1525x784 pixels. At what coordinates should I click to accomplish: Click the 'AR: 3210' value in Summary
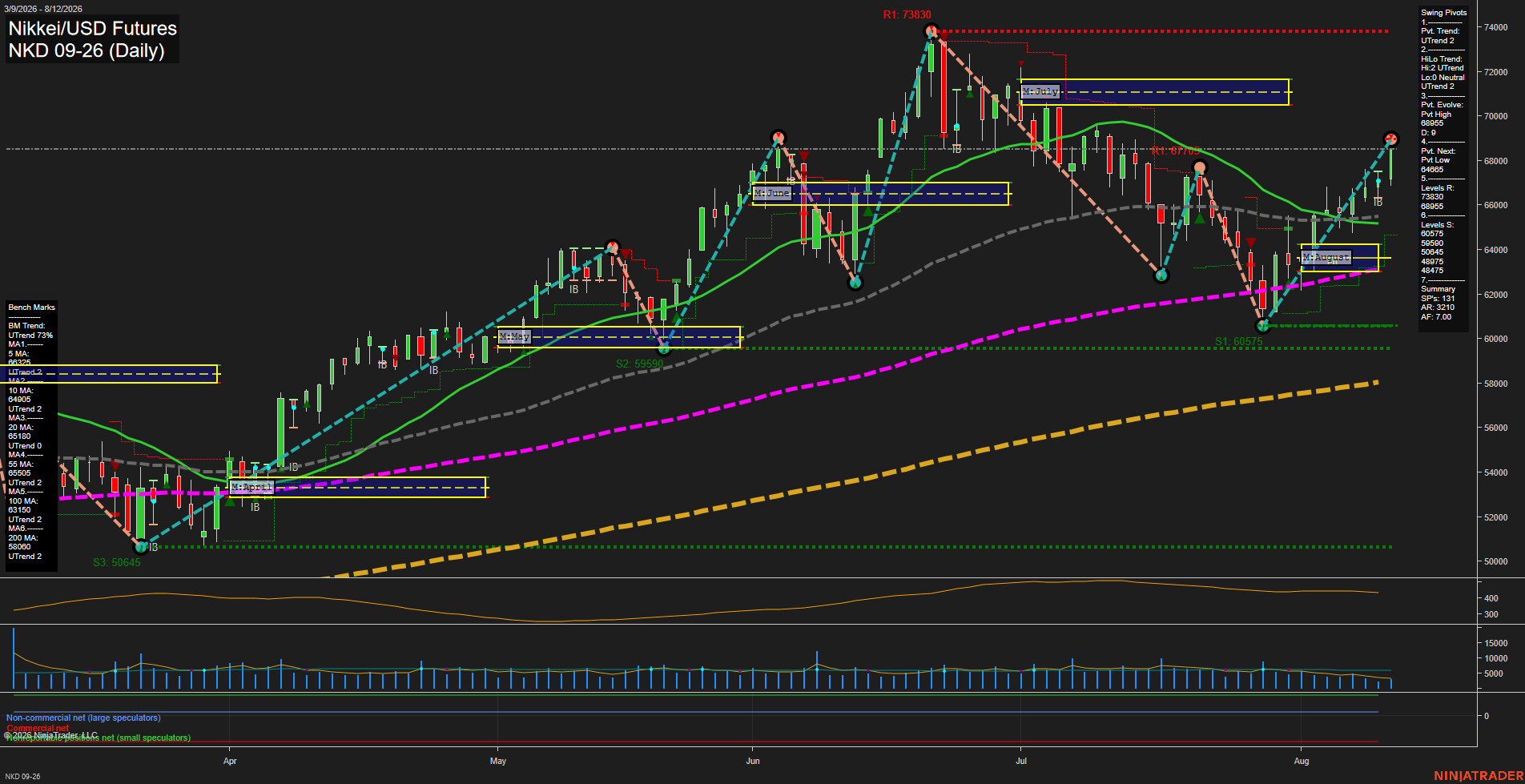[1438, 308]
